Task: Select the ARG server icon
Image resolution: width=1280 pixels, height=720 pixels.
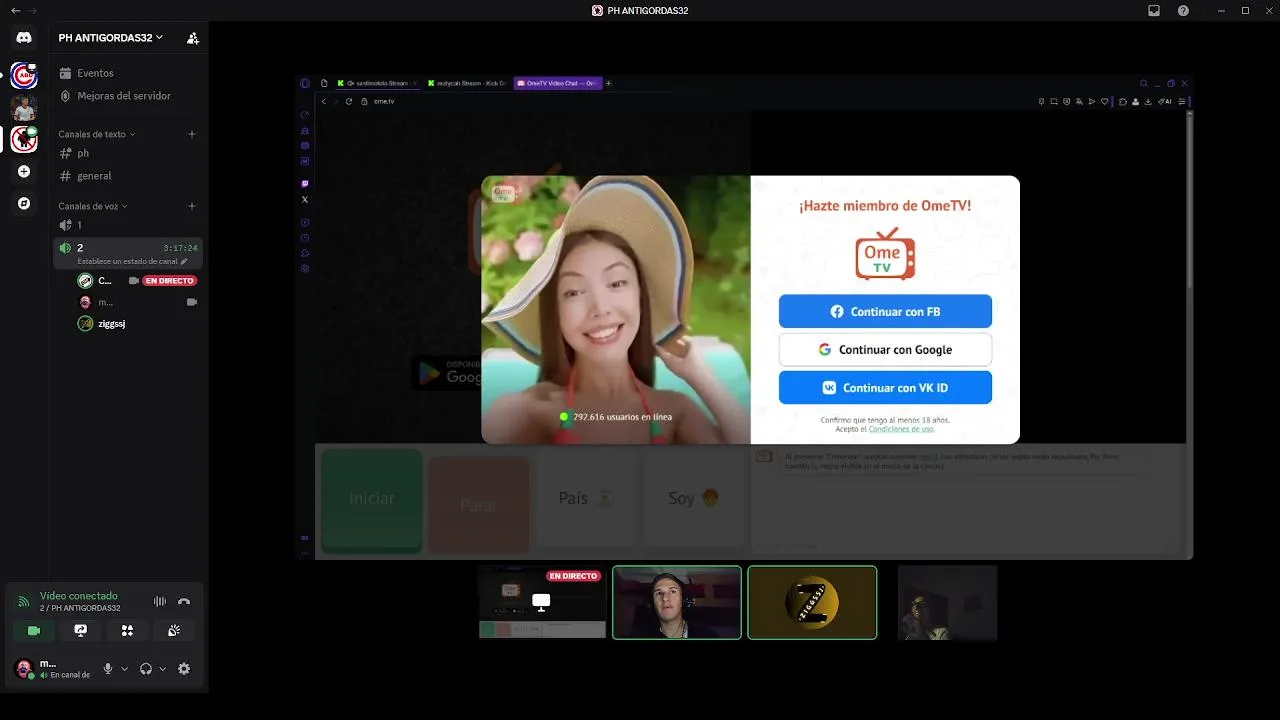Action: click(x=24, y=75)
